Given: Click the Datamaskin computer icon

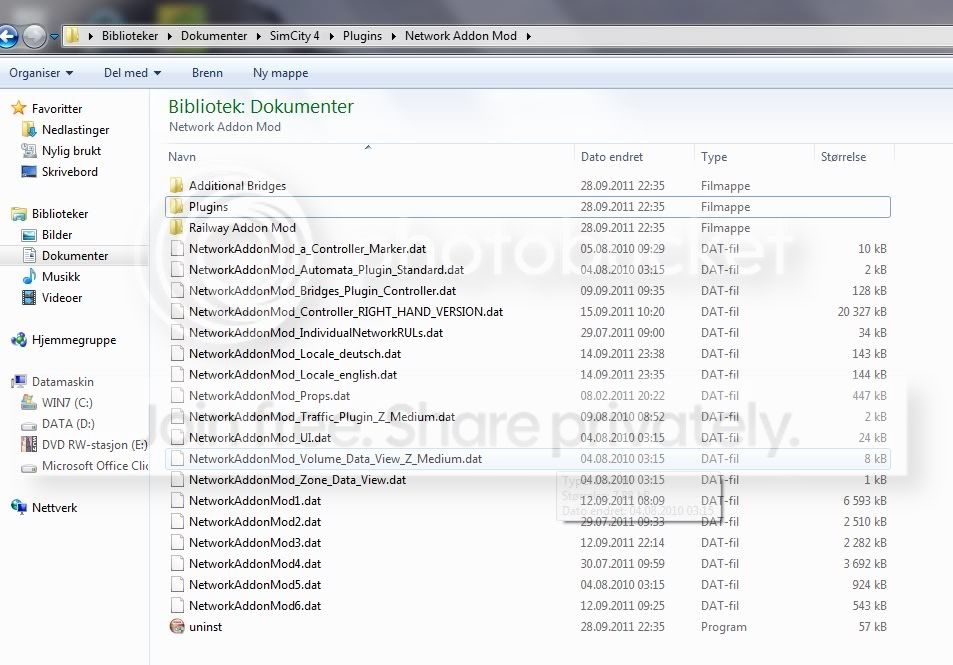Looking at the screenshot, I should [x=19, y=382].
